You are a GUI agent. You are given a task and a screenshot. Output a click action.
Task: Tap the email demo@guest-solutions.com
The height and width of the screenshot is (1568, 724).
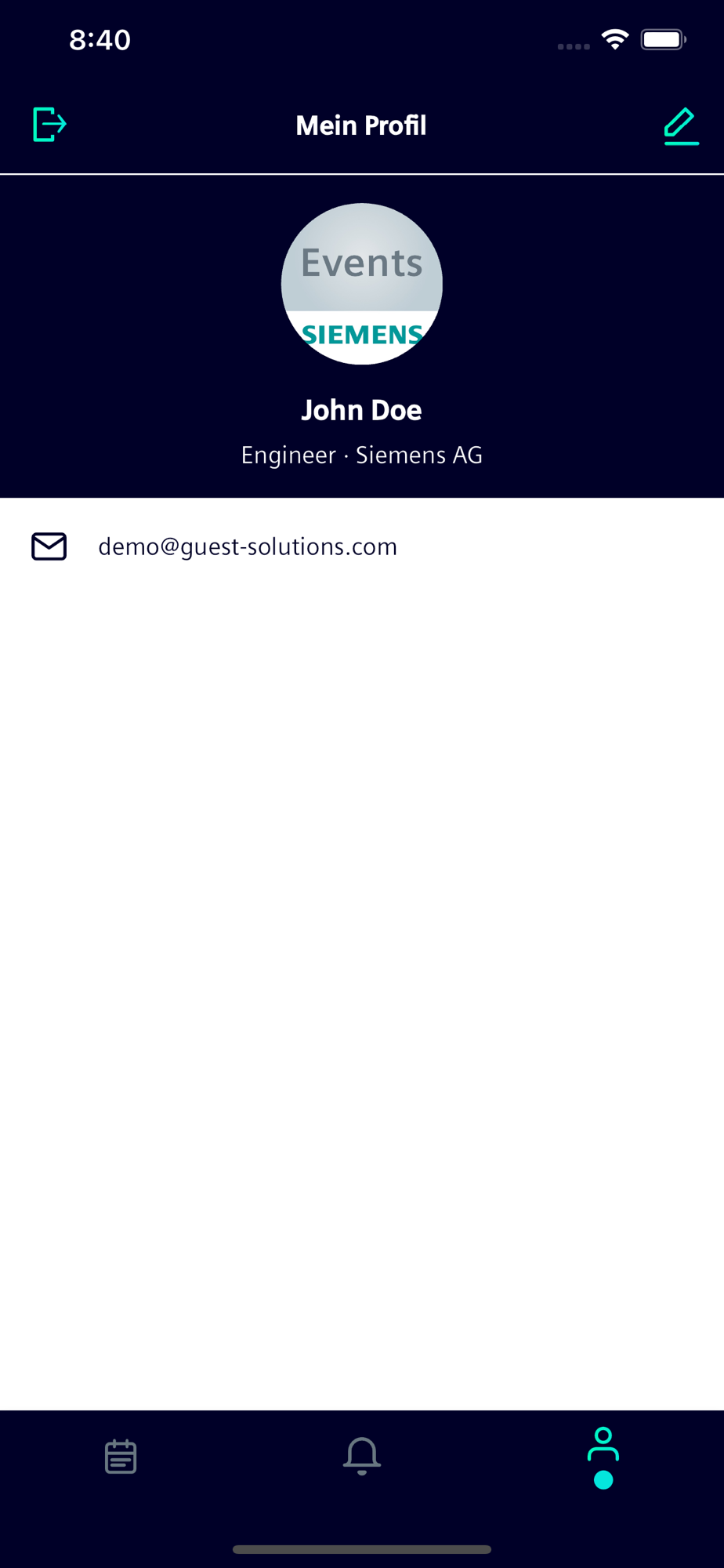click(x=248, y=546)
